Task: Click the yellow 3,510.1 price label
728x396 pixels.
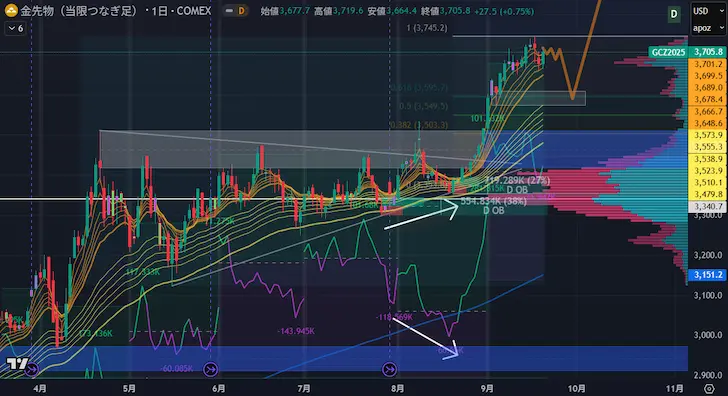Action: 708,182
